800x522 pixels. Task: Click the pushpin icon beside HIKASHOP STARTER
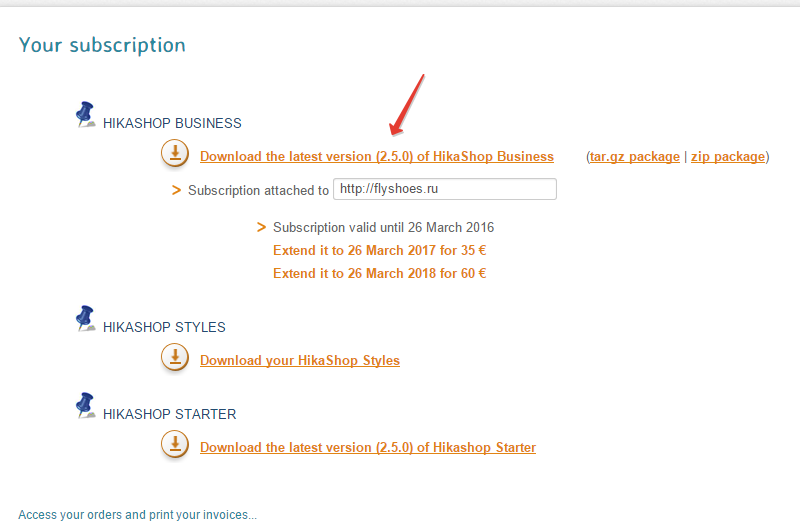[x=86, y=407]
